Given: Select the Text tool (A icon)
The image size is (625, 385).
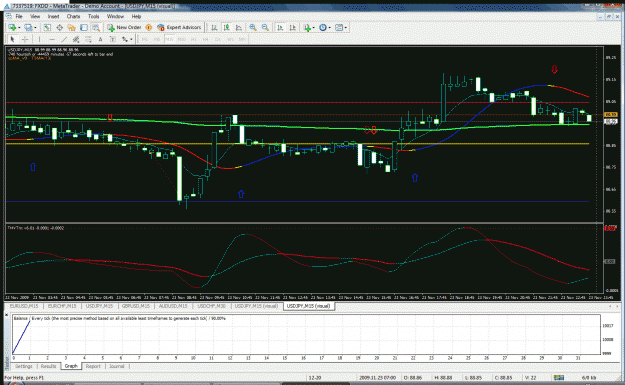Looking at the screenshot, I should 100,39.
